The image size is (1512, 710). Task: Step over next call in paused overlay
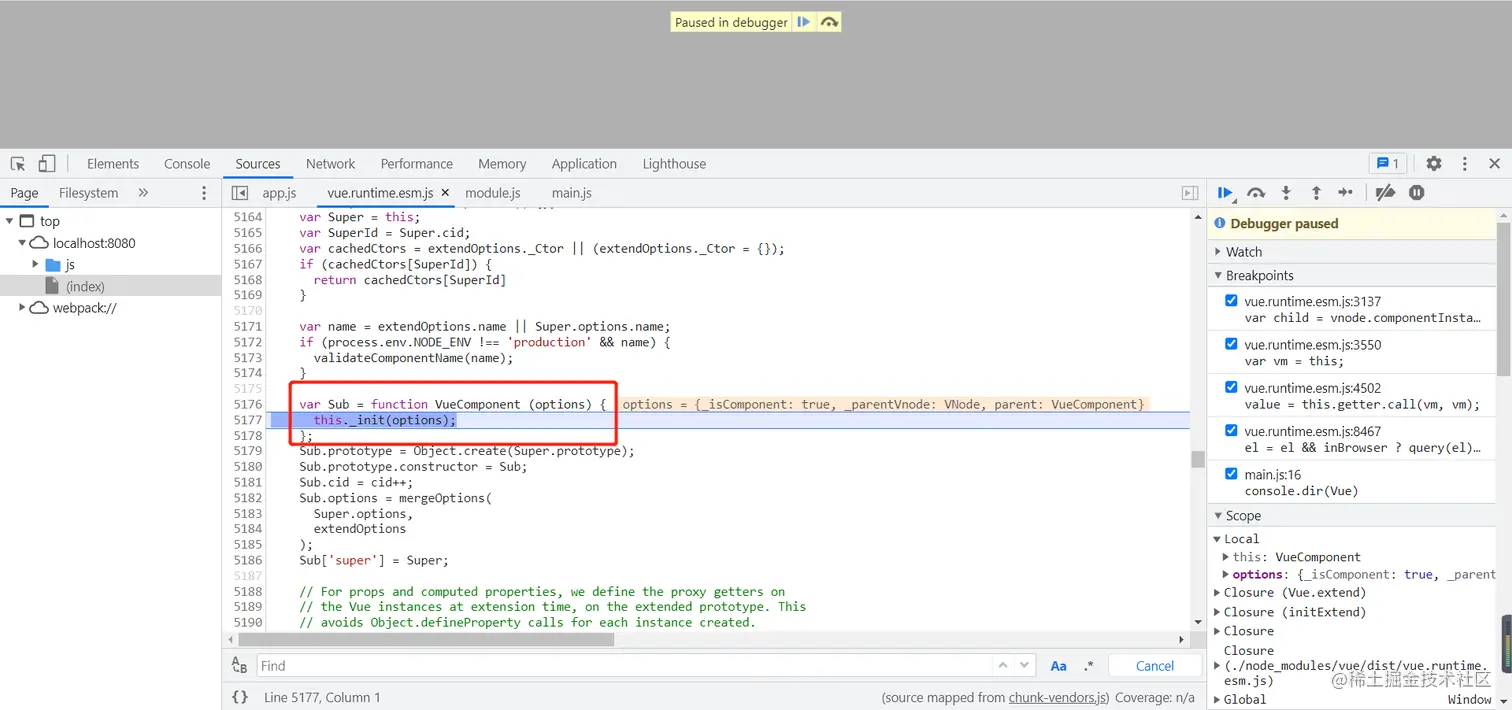829,22
